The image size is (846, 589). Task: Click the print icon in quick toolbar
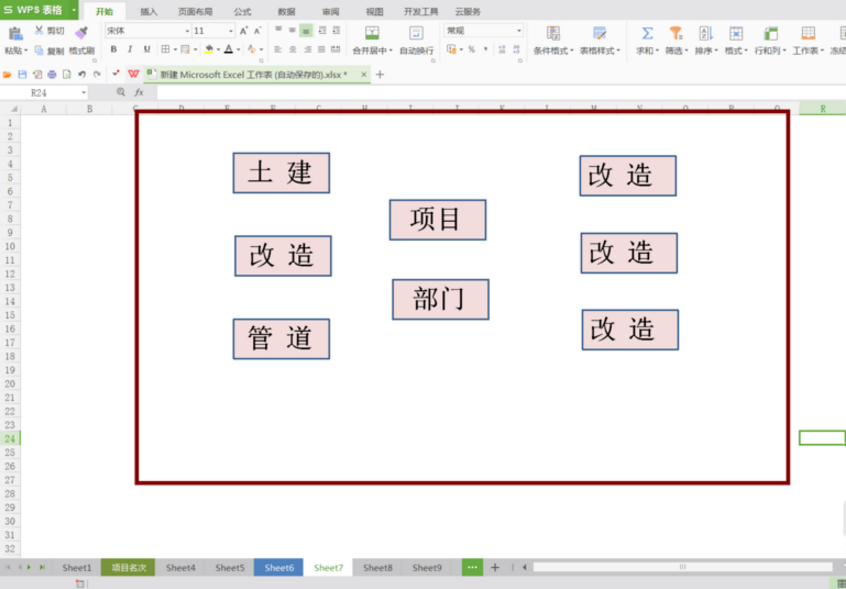52,74
